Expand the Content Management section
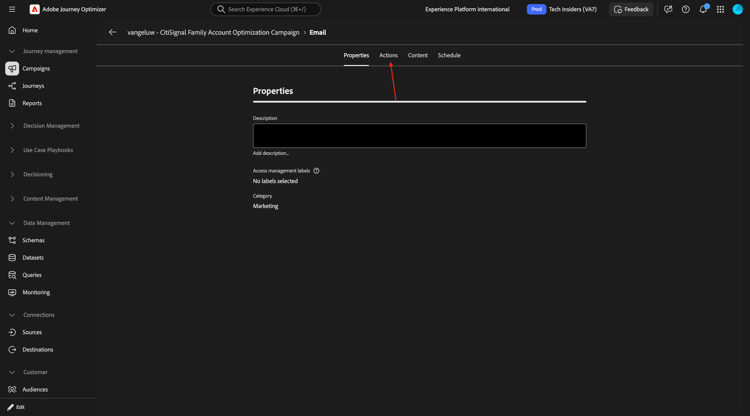 coord(12,199)
